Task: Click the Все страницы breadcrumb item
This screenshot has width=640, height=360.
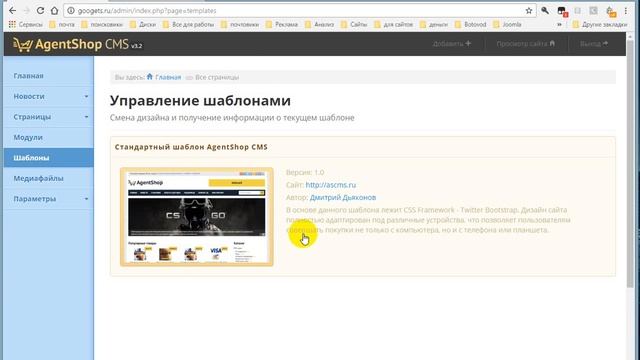Action: (217, 77)
